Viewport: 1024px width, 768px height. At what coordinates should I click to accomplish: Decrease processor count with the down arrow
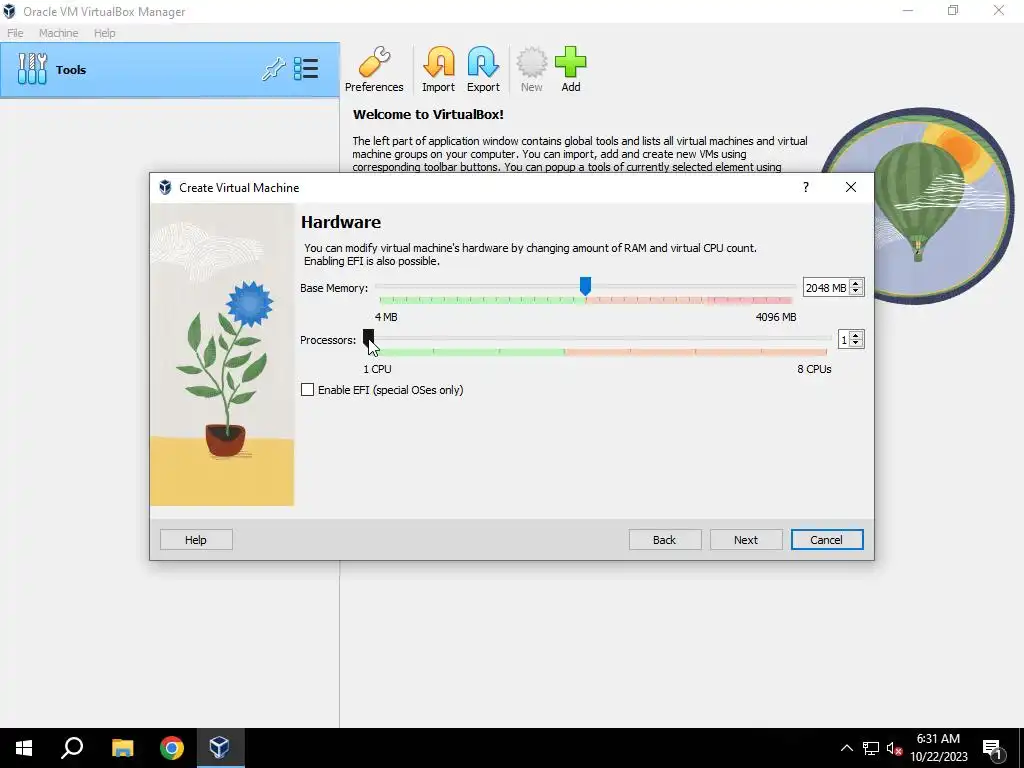click(x=856, y=344)
